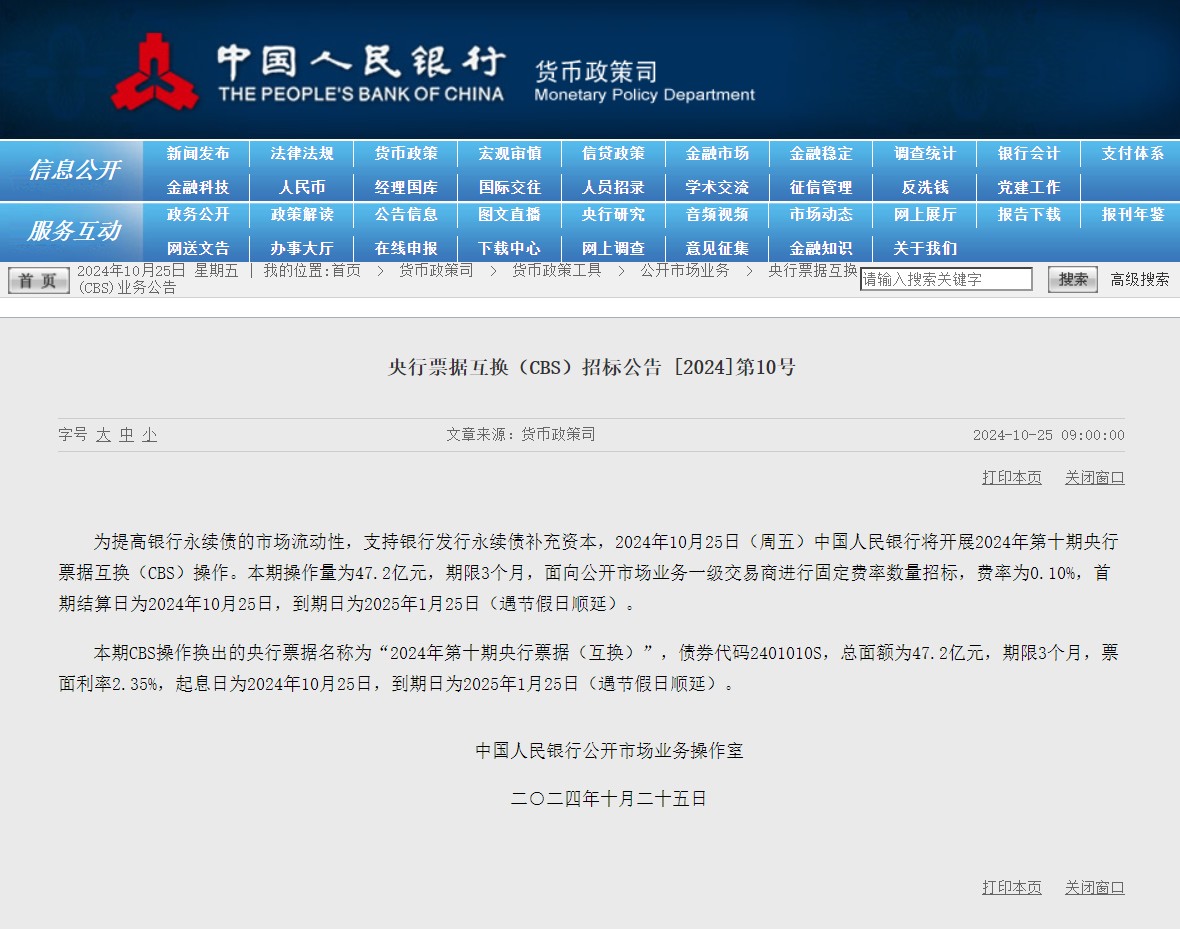This screenshot has height=929, width=1180.
Task: Visit 网上展厅 section
Action: [925, 215]
